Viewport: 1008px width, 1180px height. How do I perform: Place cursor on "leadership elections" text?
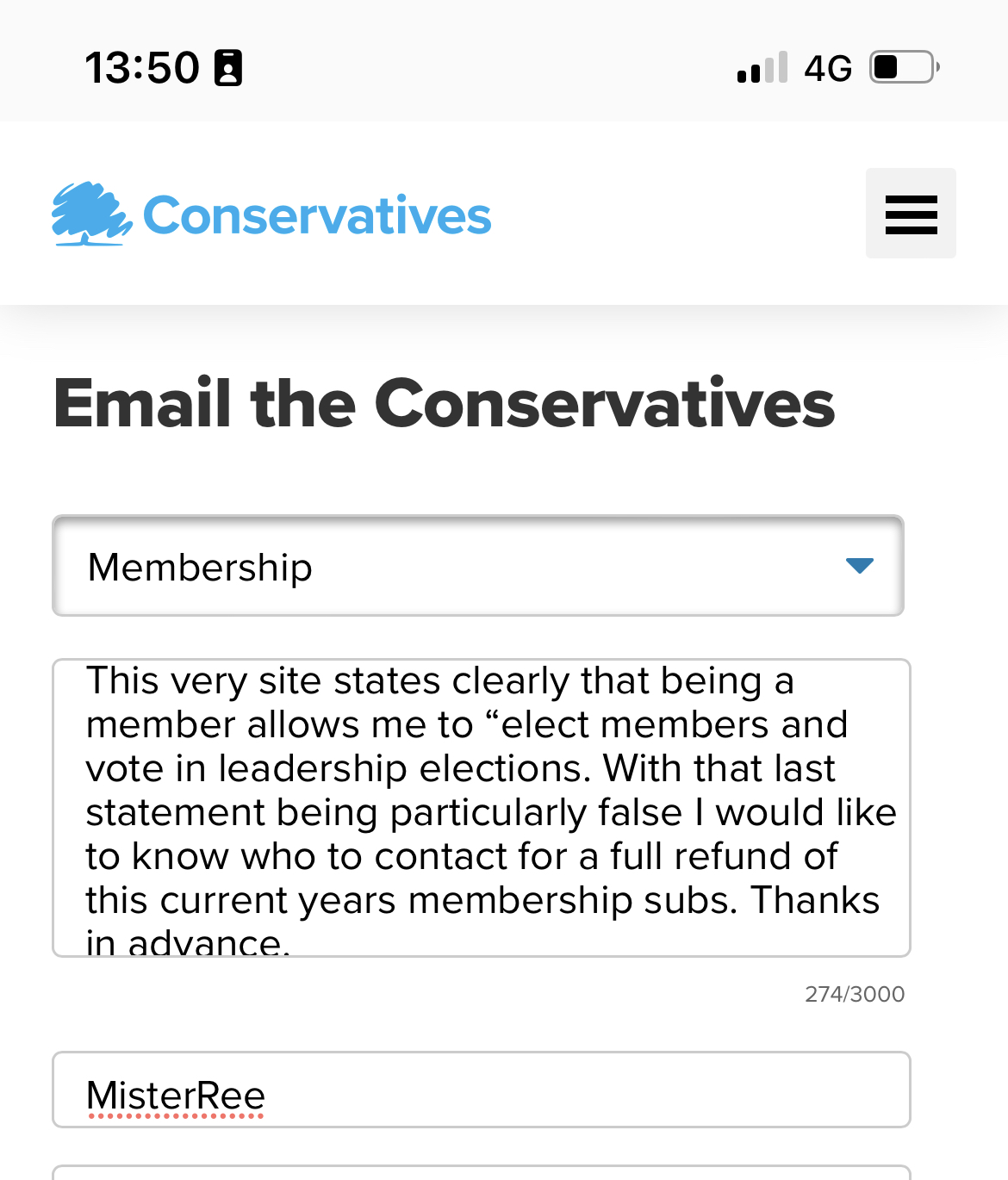pyautogui.click(x=404, y=768)
